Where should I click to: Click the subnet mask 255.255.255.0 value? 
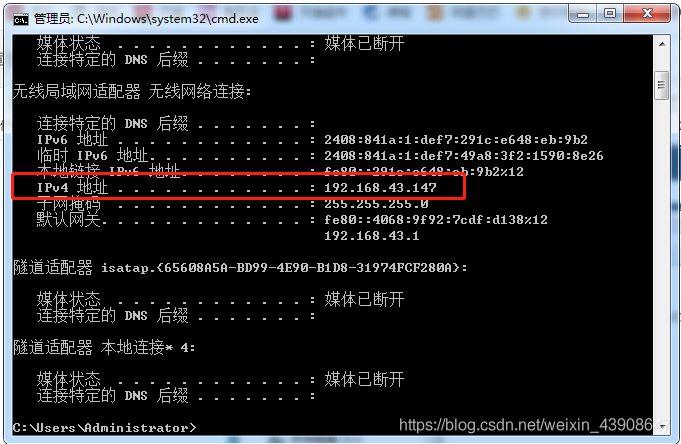[376, 204]
